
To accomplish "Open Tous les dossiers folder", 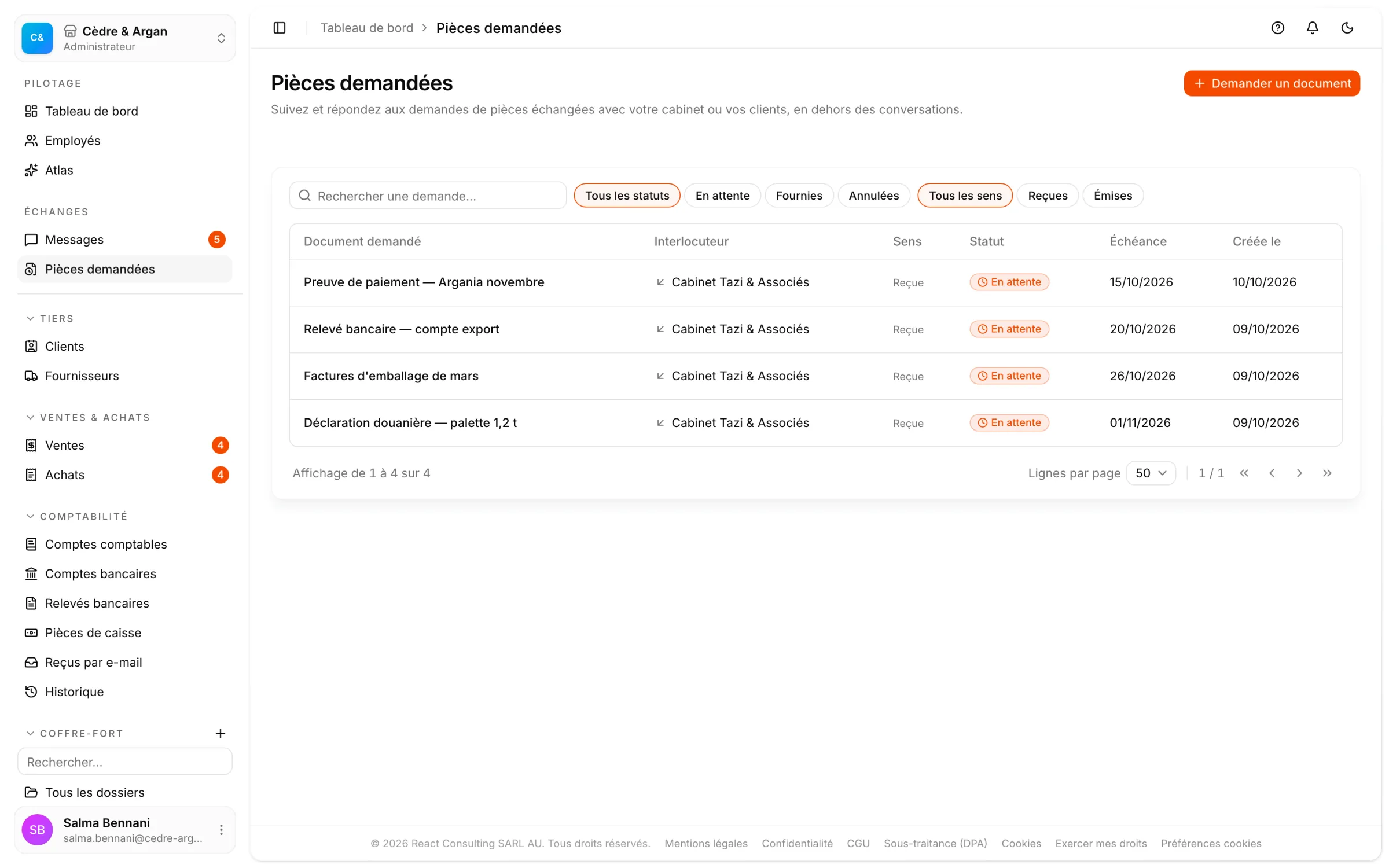I will [124, 792].
